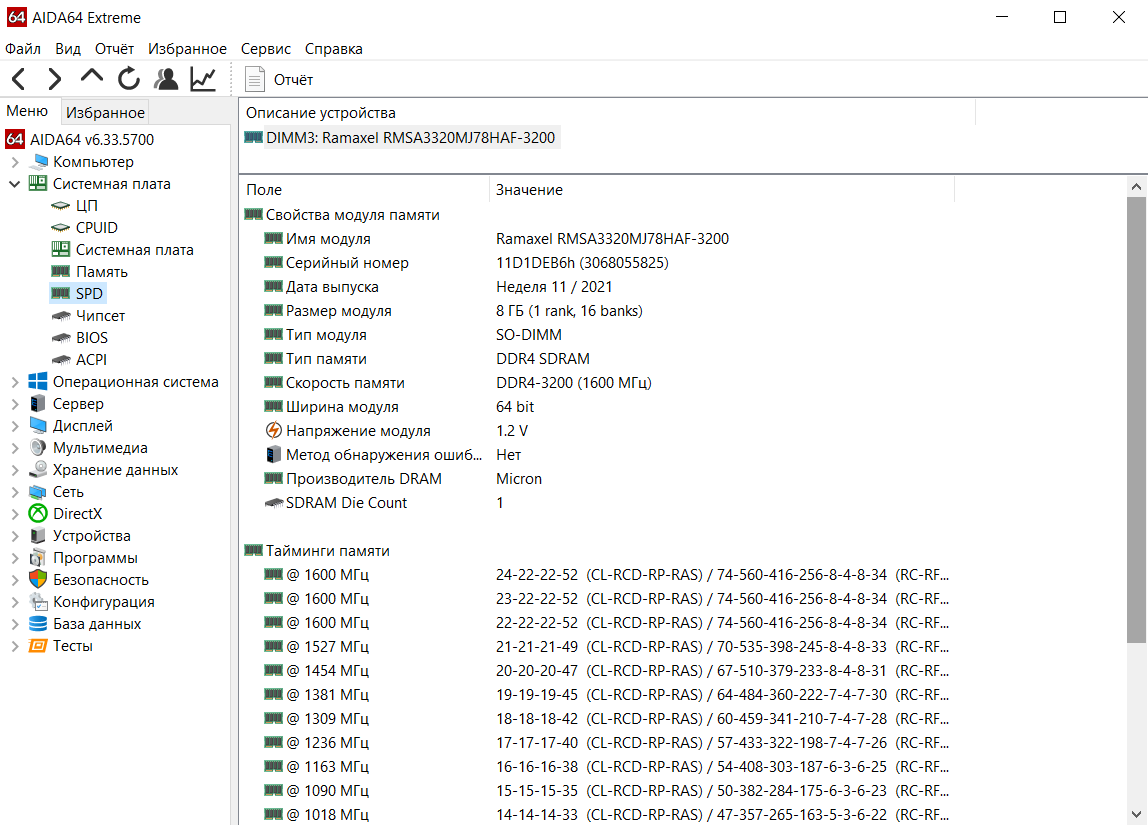1148x825 pixels.
Task: Click the ЦП processor chip icon
Action: [x=61, y=206]
